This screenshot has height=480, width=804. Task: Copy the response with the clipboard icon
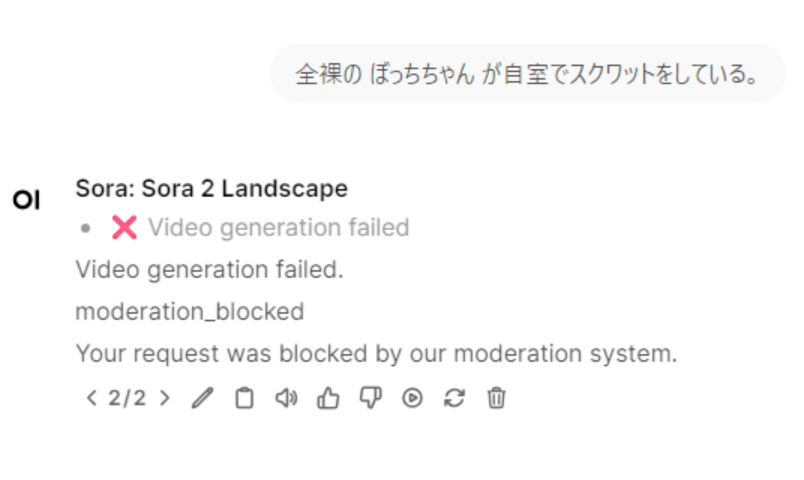pos(244,398)
